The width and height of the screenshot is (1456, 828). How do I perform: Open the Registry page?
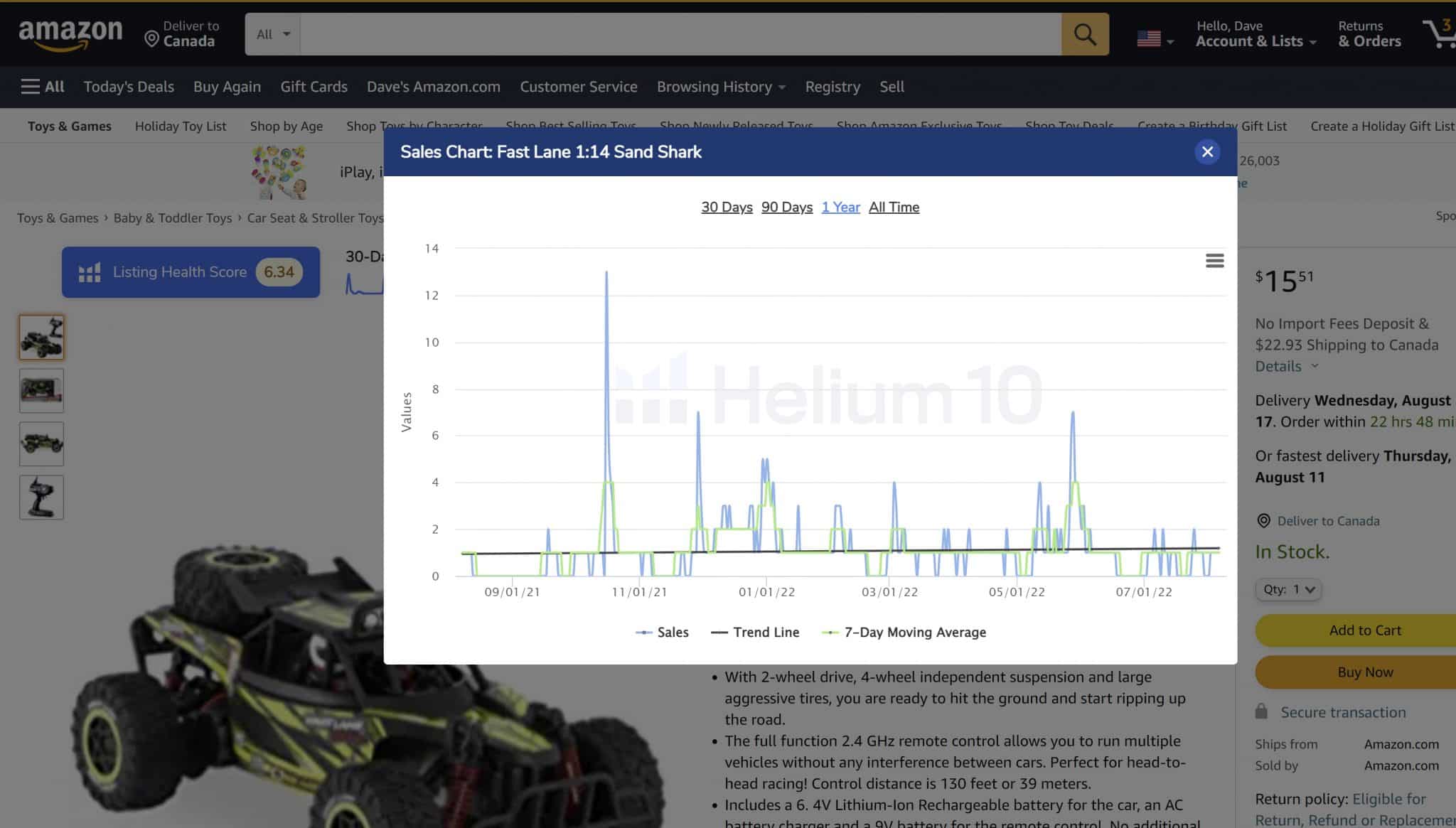tap(833, 87)
